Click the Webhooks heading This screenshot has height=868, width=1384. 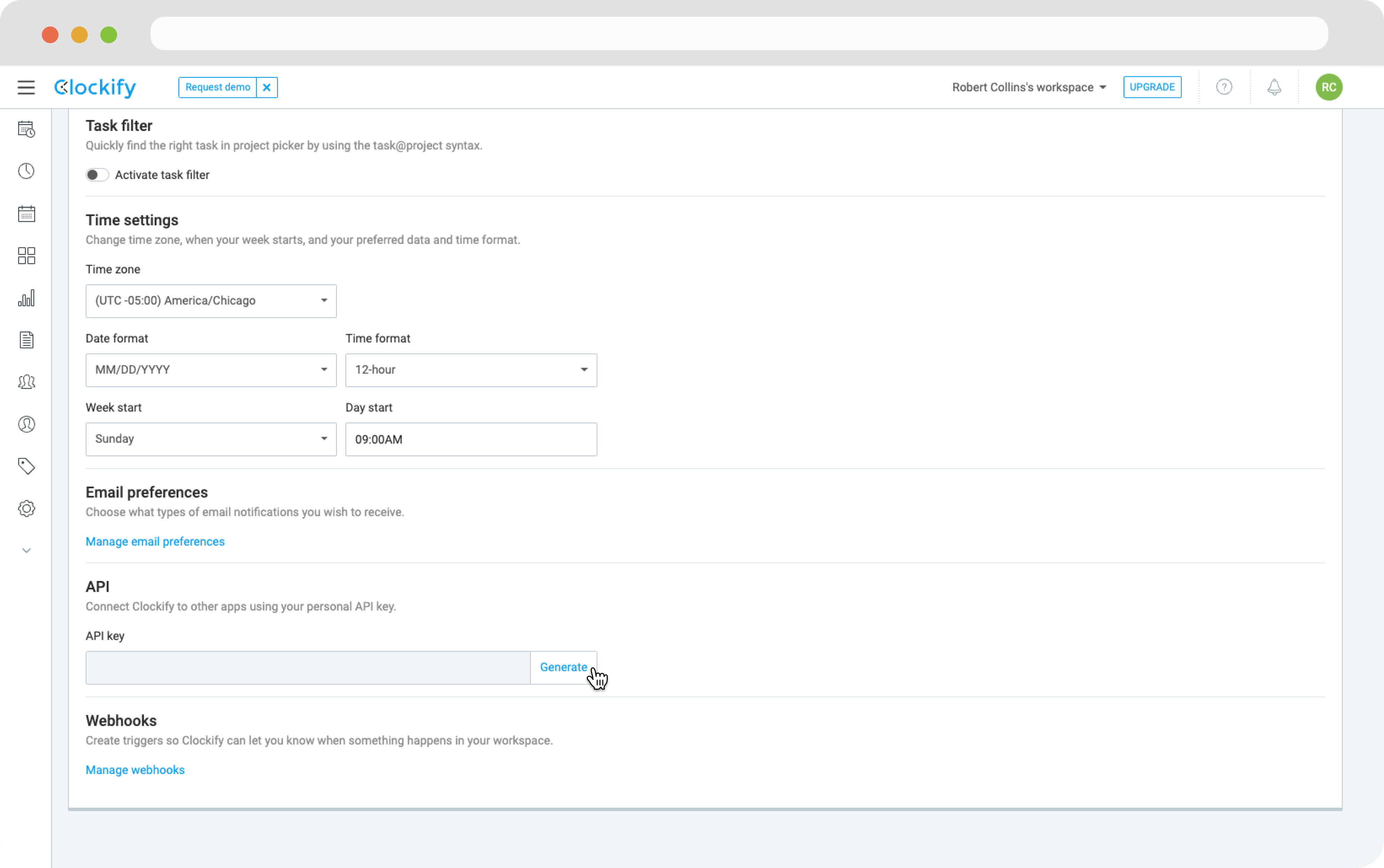coord(121,721)
